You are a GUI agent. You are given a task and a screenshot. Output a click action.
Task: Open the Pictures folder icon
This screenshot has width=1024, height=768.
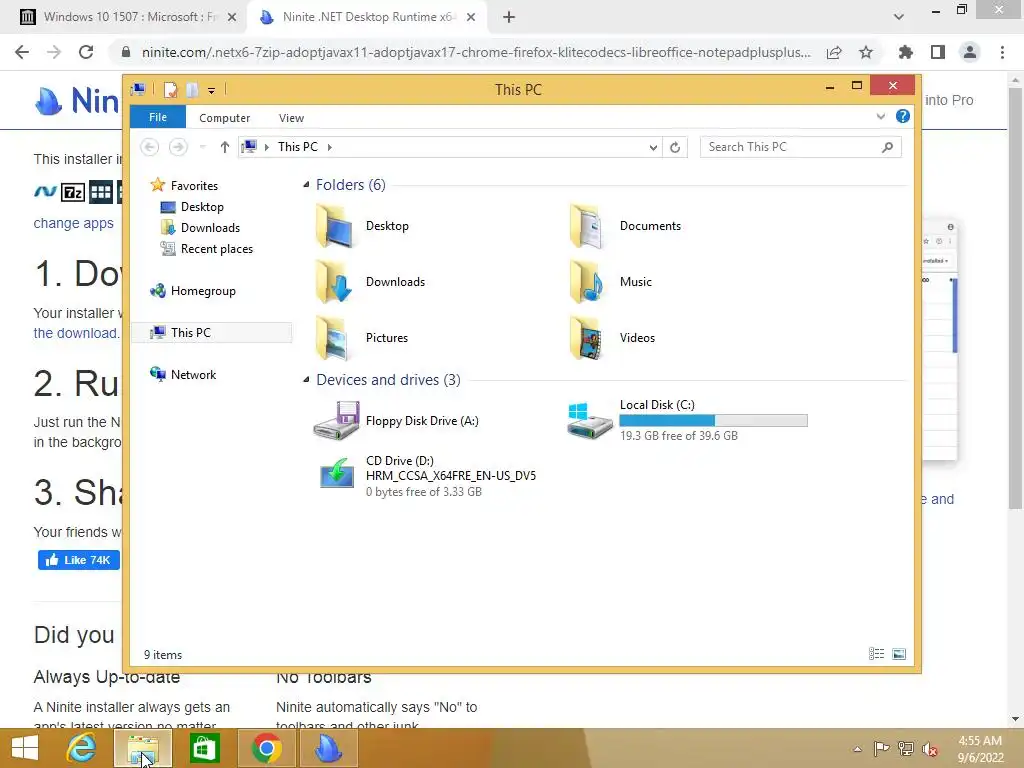click(336, 338)
